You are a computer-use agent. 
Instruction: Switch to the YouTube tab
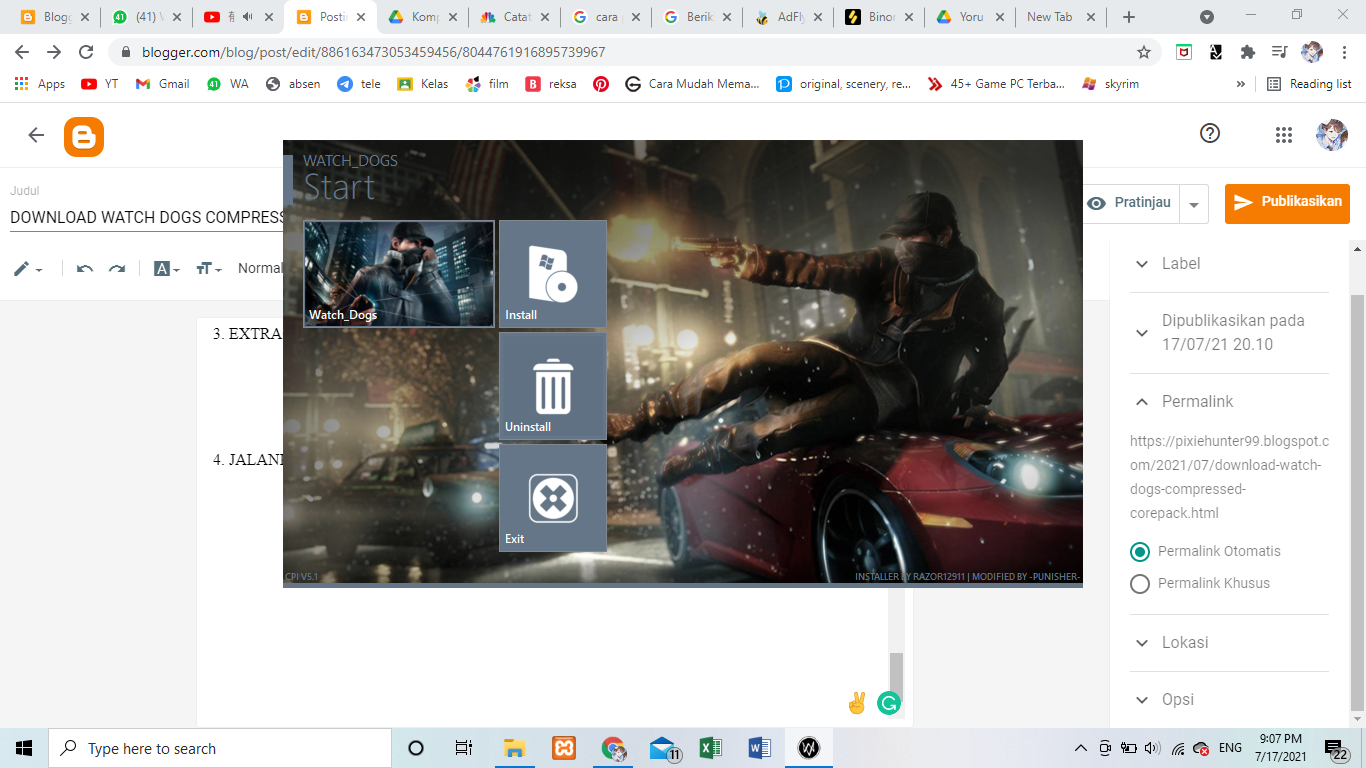tap(238, 17)
